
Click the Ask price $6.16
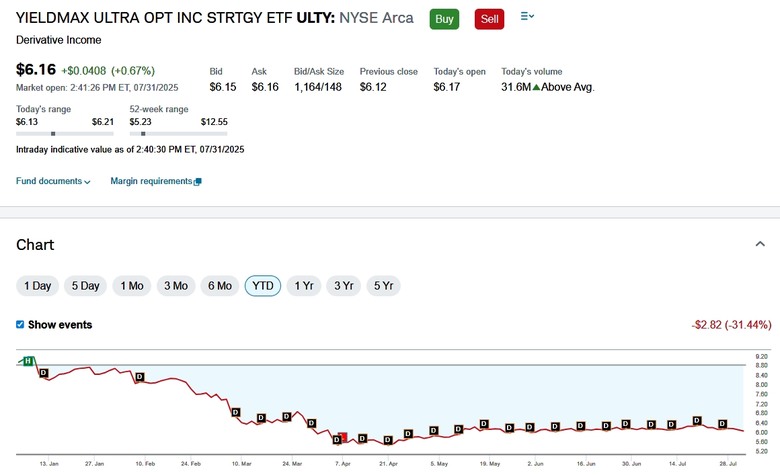[265, 87]
